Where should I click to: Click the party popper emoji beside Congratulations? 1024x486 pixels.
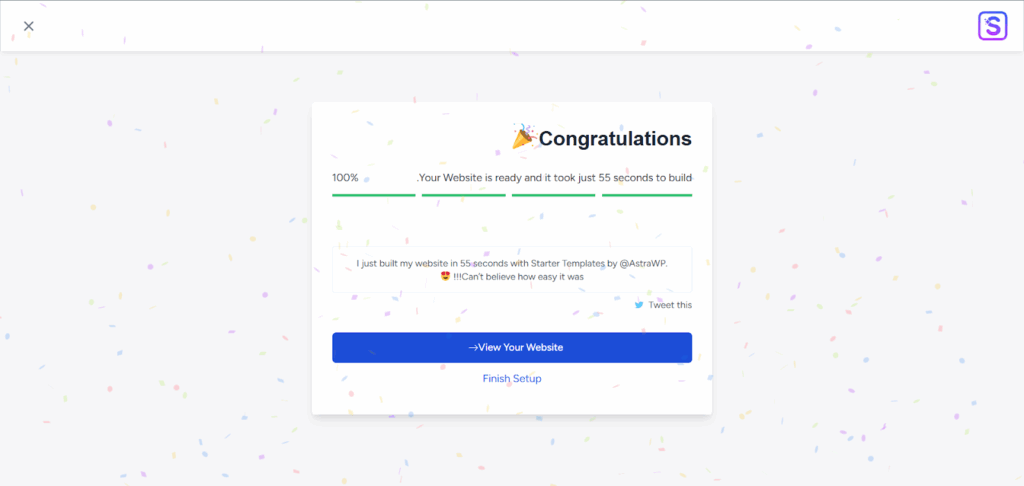(524, 137)
